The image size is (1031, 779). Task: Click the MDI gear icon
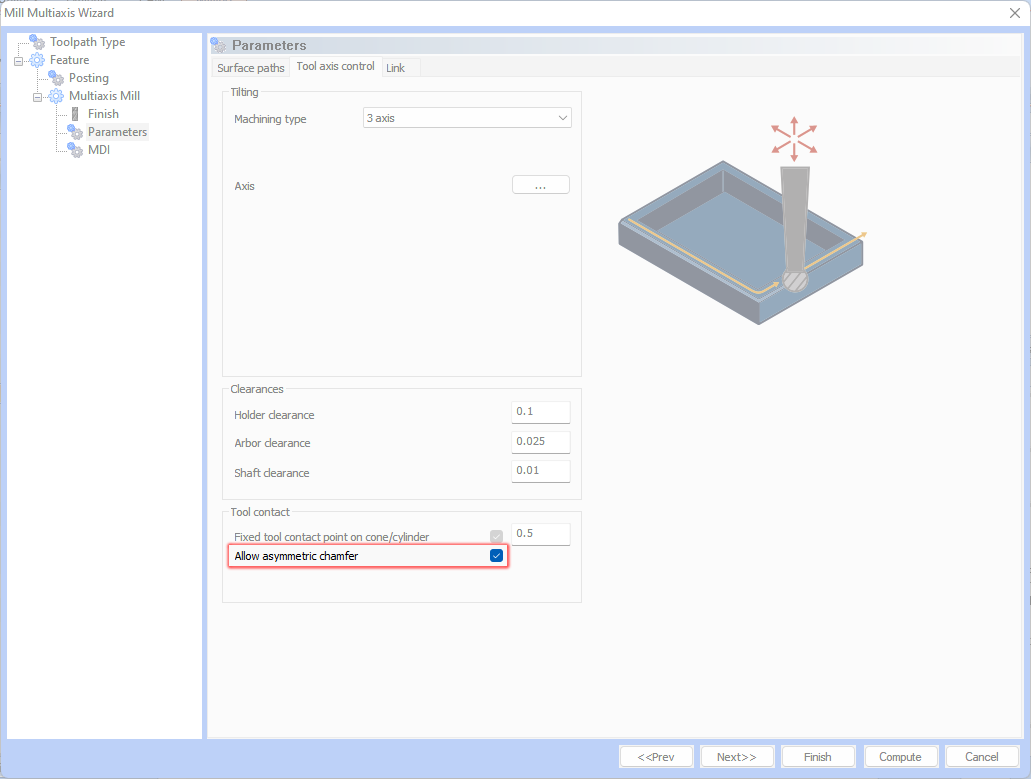tap(75, 150)
